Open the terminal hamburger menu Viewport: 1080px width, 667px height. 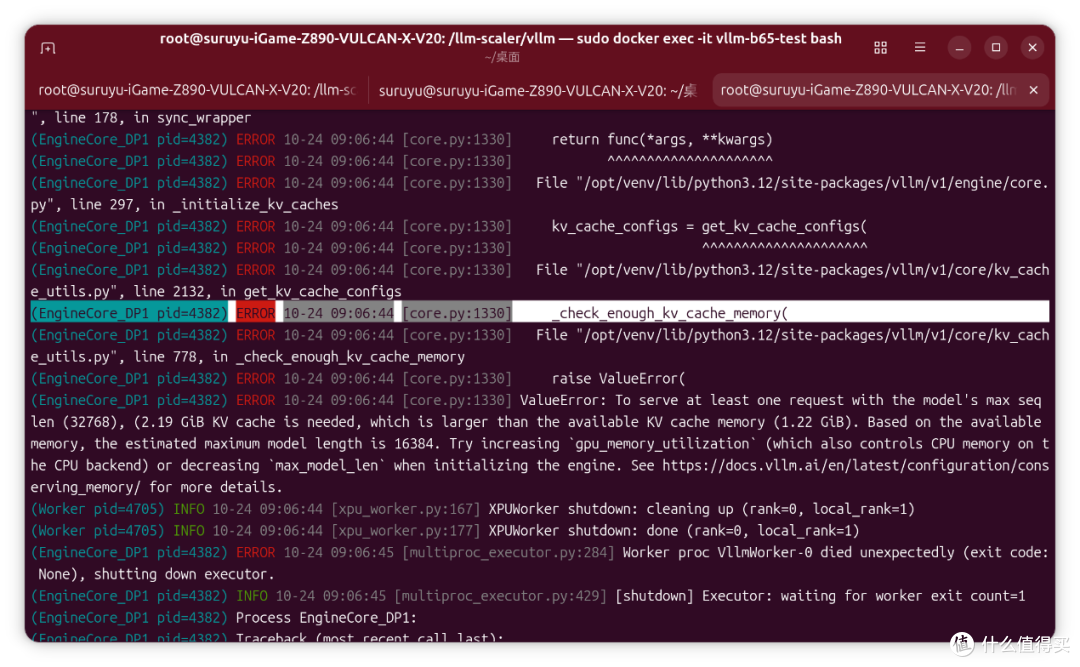point(920,48)
